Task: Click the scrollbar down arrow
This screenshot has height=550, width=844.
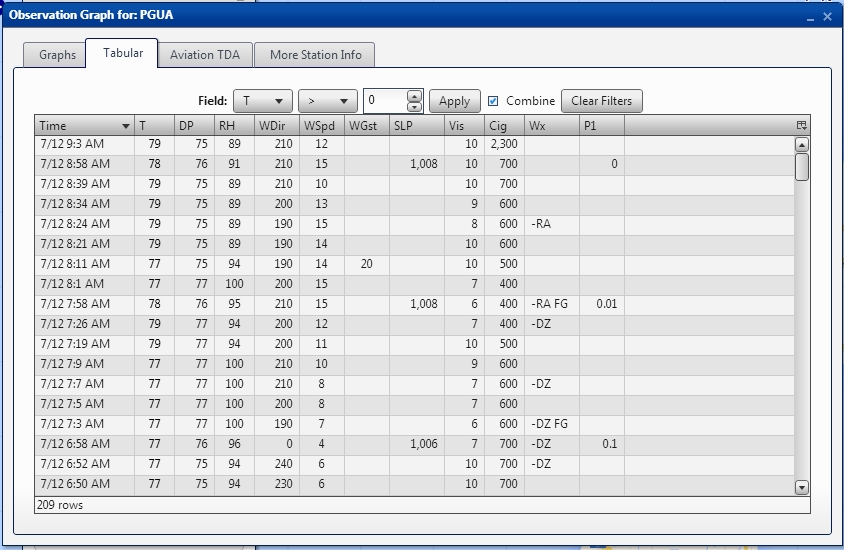Action: click(x=801, y=487)
